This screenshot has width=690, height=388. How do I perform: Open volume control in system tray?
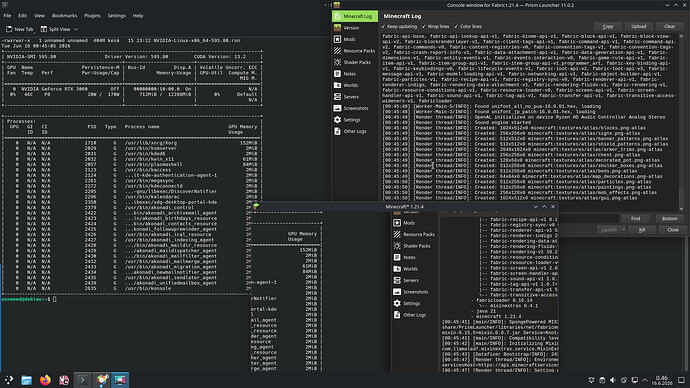pos(613,380)
